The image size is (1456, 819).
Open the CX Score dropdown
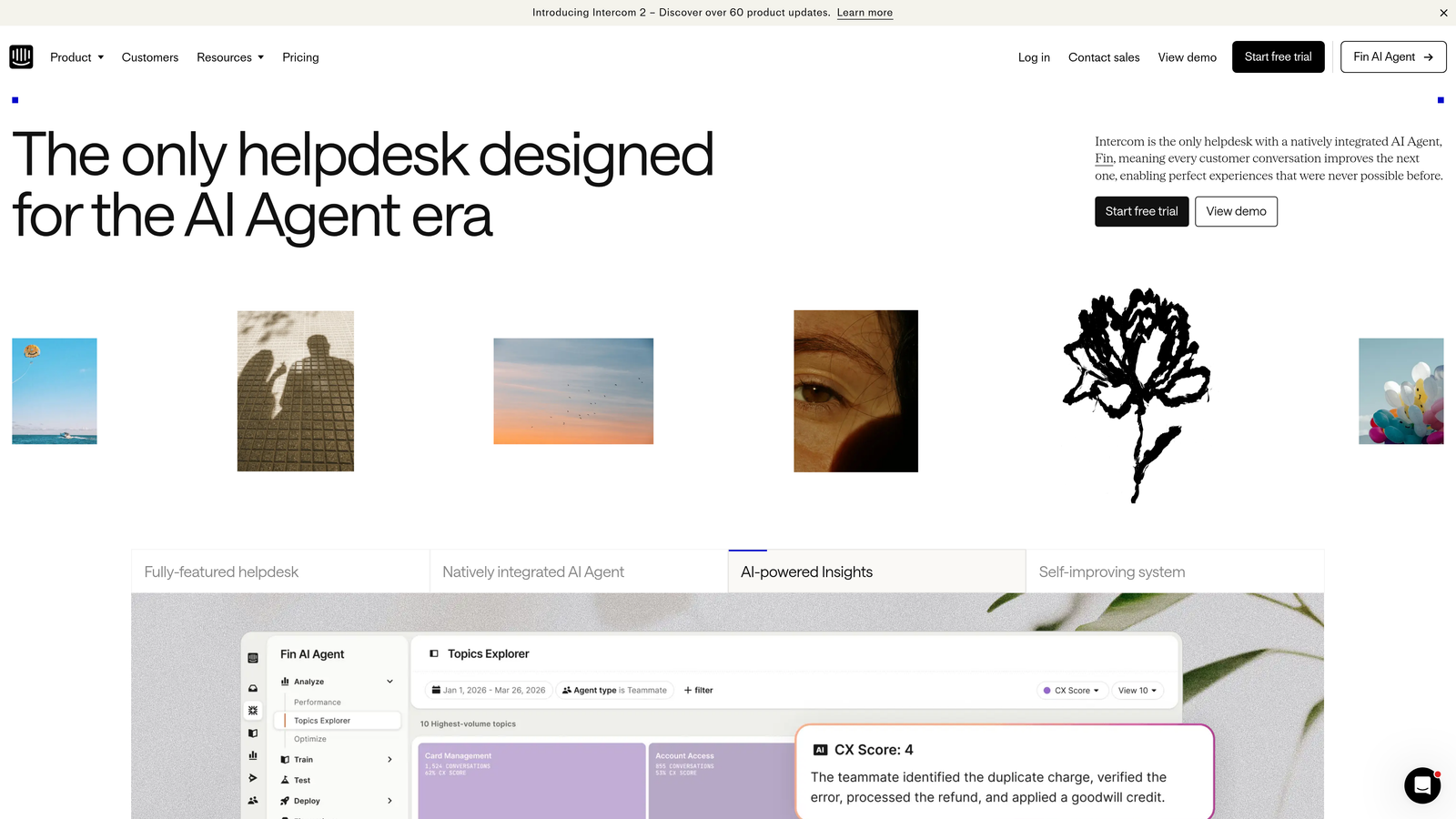pos(1072,691)
